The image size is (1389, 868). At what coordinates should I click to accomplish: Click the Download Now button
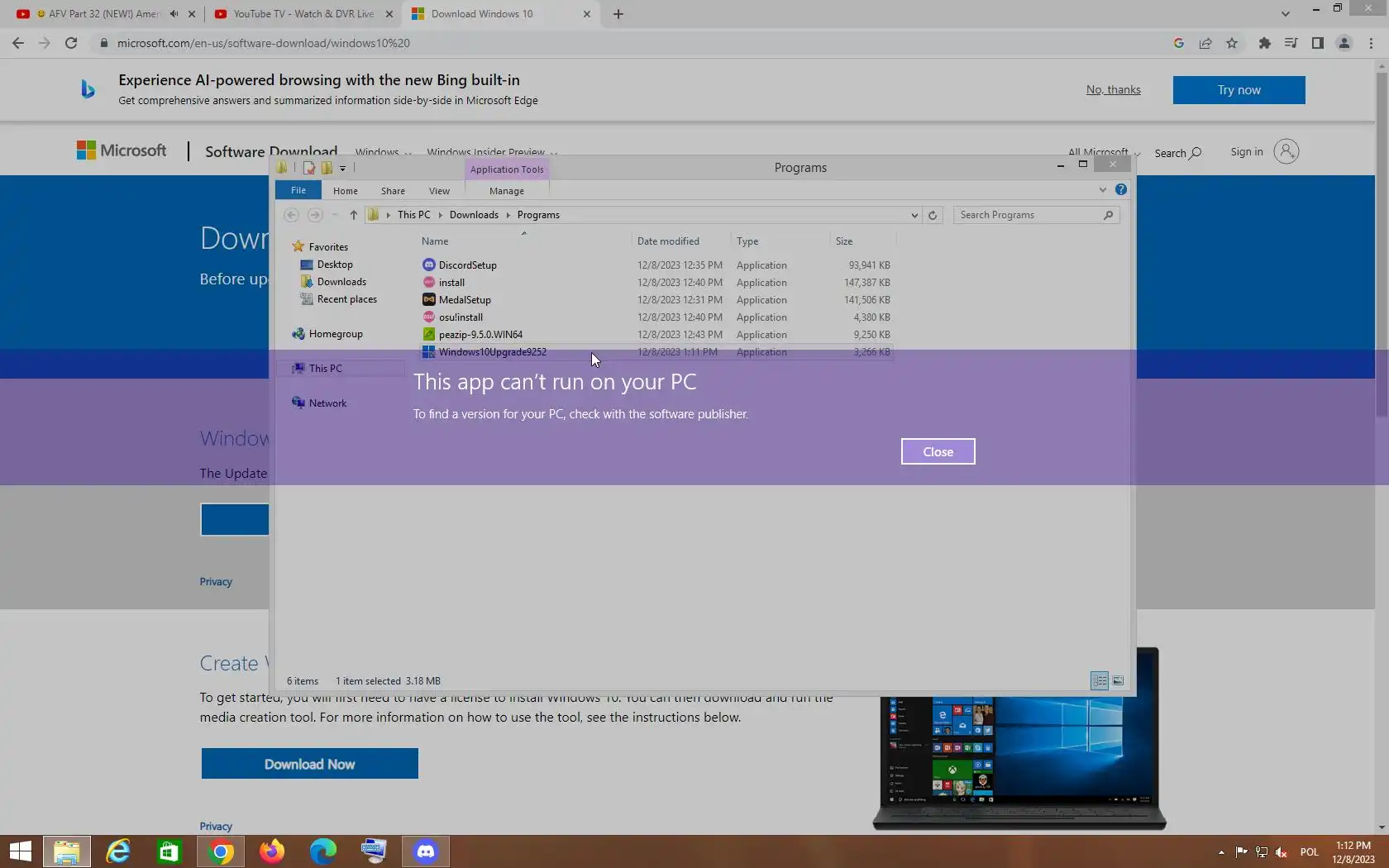click(x=309, y=764)
